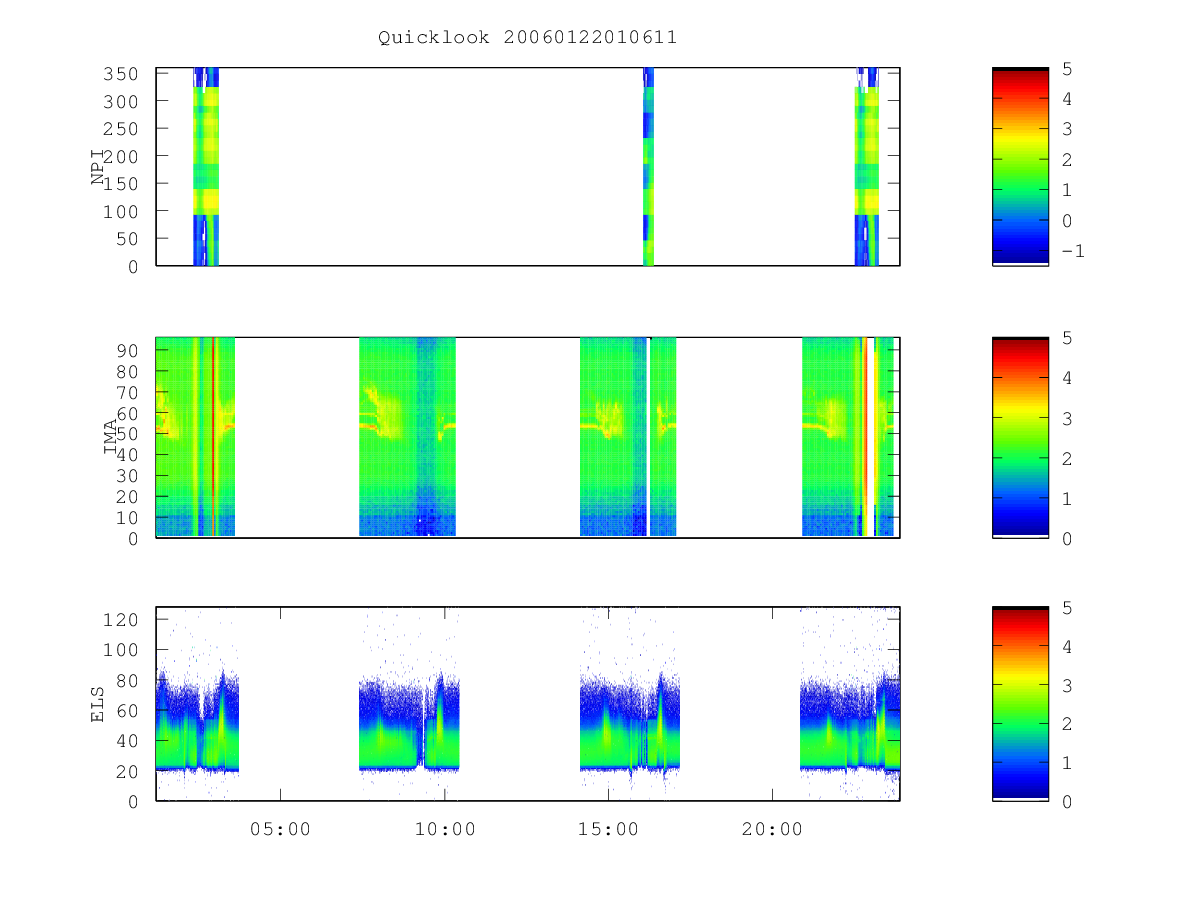Click the 300 tick on NPI axis
Viewport: 1200px width, 900px height.
point(121,101)
